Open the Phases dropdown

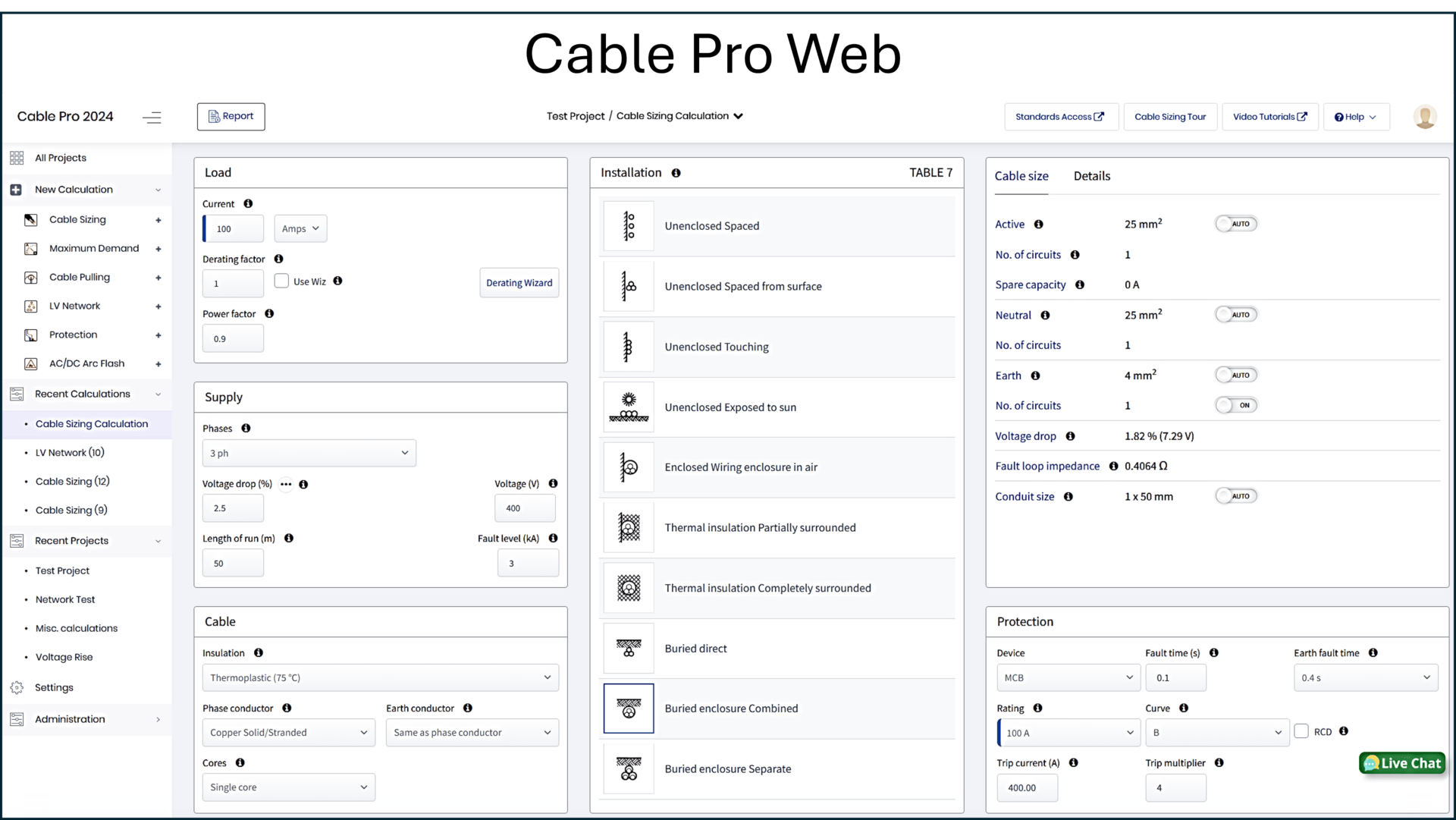[309, 453]
